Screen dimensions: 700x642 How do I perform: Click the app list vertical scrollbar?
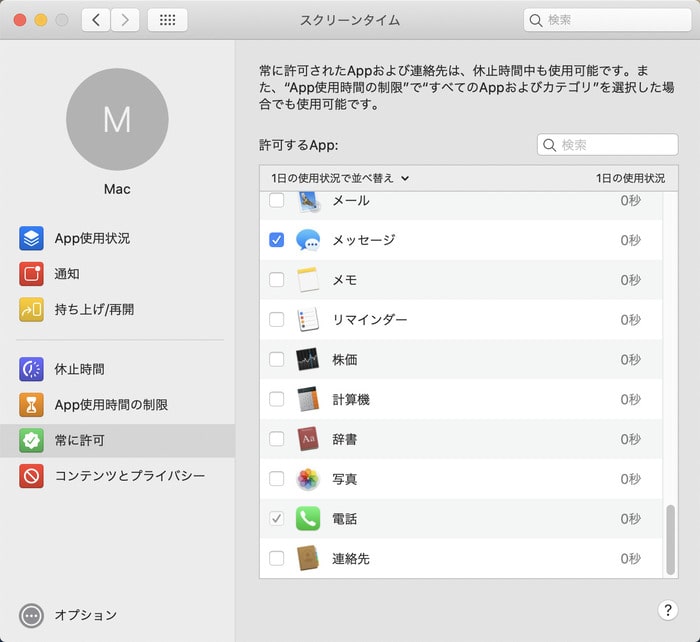pyautogui.click(x=670, y=538)
